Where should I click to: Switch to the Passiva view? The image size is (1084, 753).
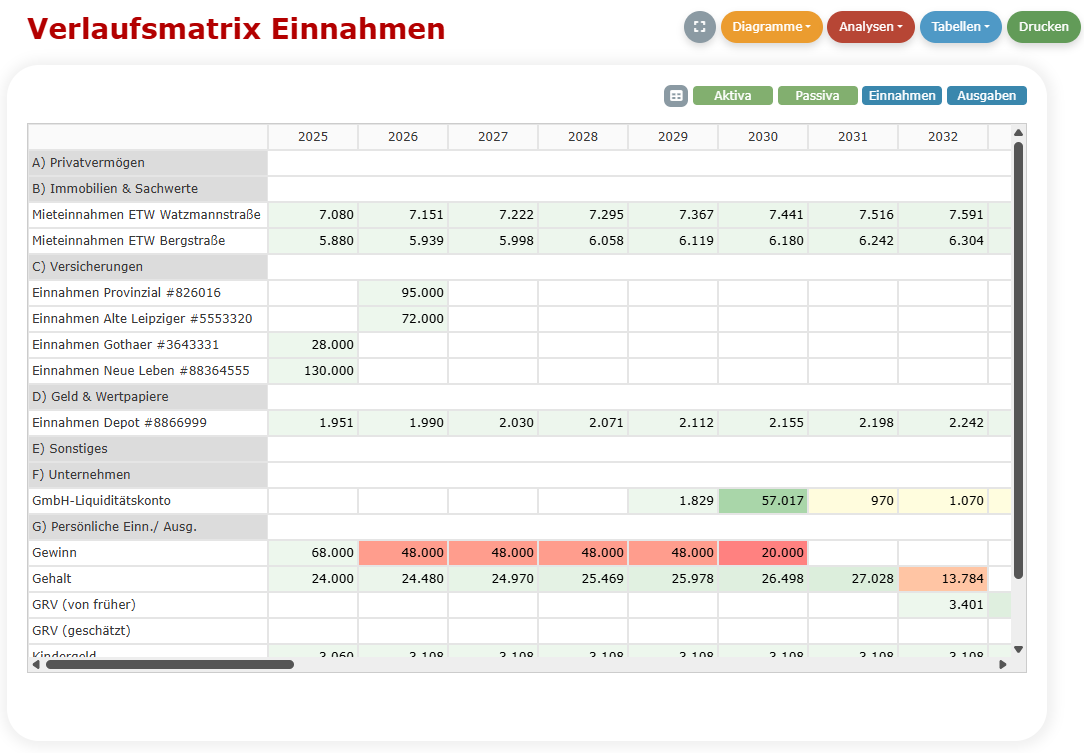(x=817, y=96)
